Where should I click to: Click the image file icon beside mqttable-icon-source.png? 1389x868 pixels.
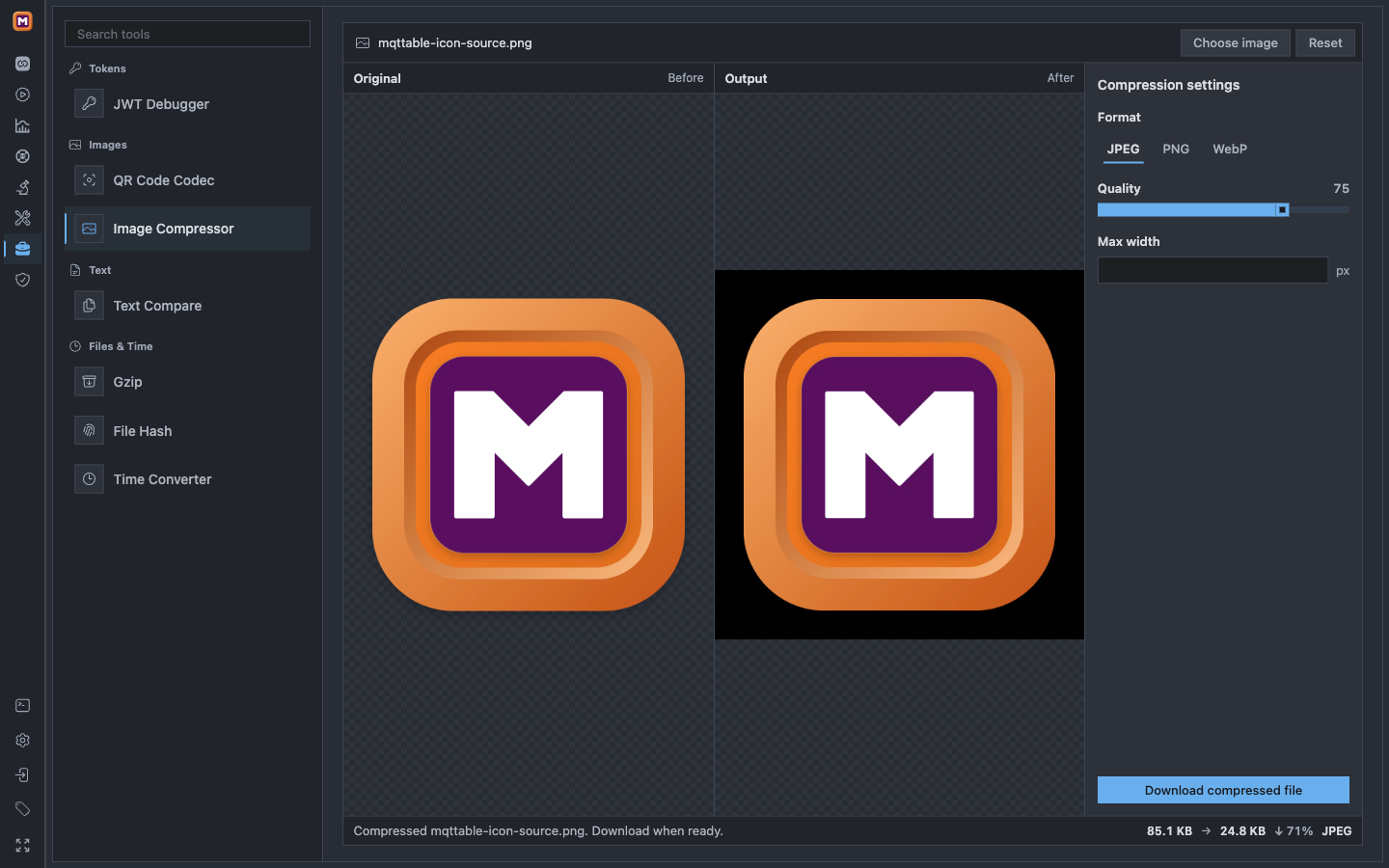tap(363, 43)
